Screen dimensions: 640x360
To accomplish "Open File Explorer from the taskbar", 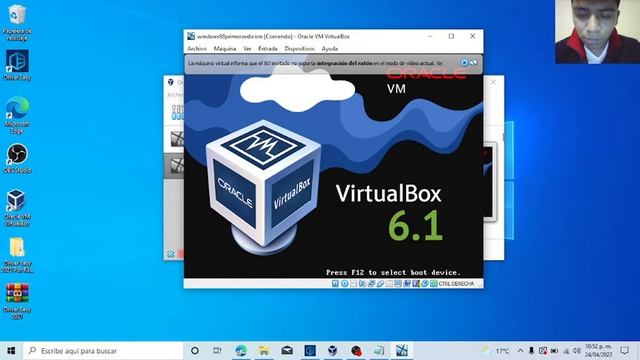I will click(264, 351).
